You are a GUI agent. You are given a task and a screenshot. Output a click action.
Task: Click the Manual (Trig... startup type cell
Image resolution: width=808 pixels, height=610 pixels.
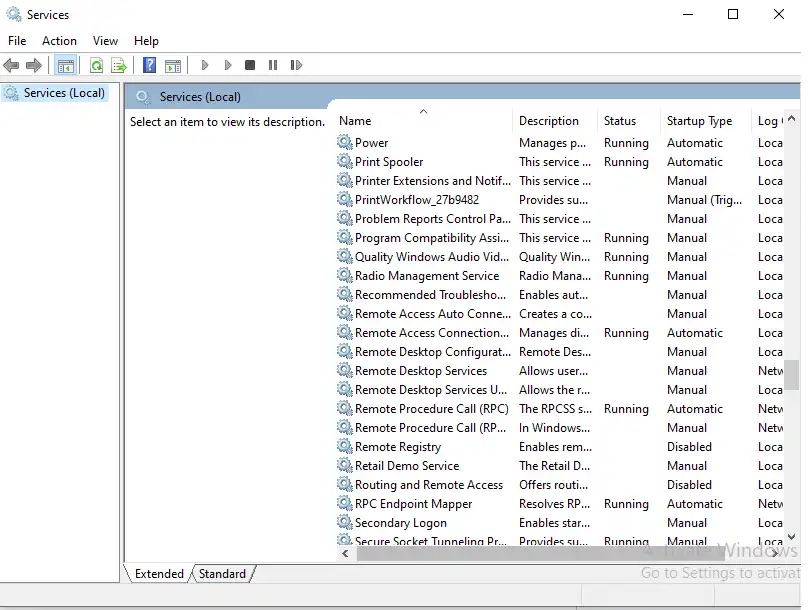[x=704, y=200]
